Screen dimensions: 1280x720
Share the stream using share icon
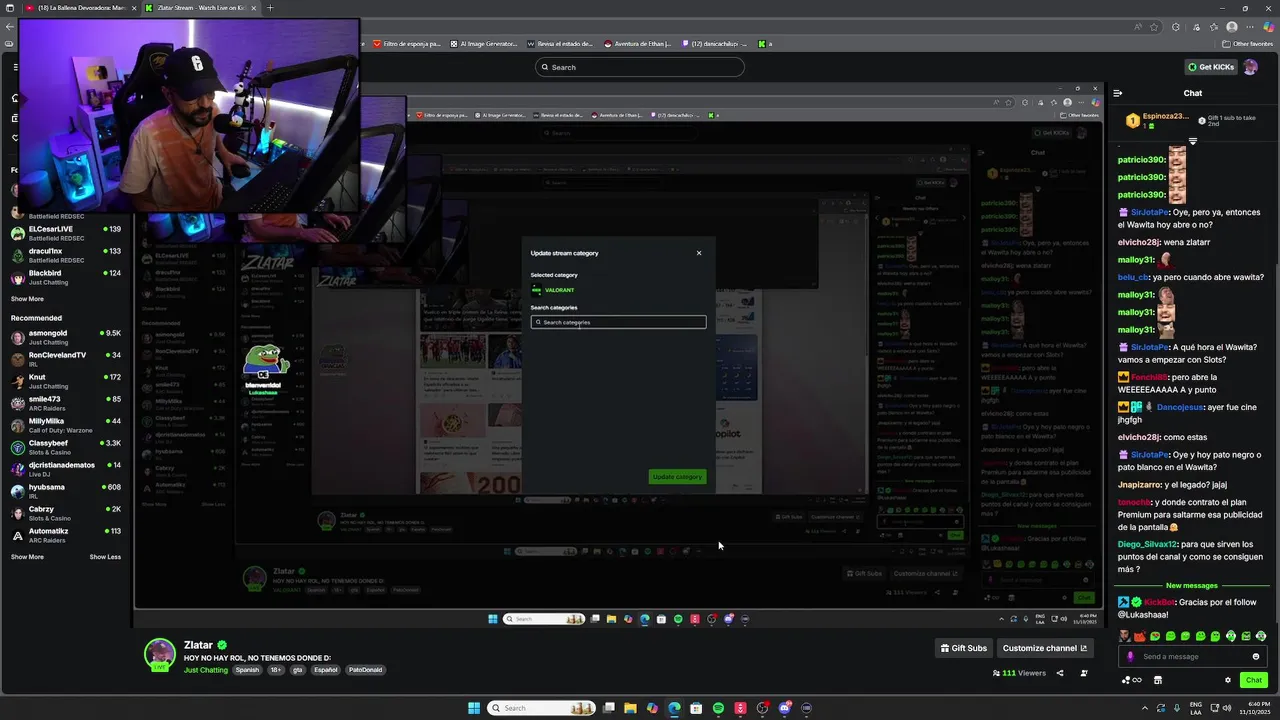(1060, 673)
